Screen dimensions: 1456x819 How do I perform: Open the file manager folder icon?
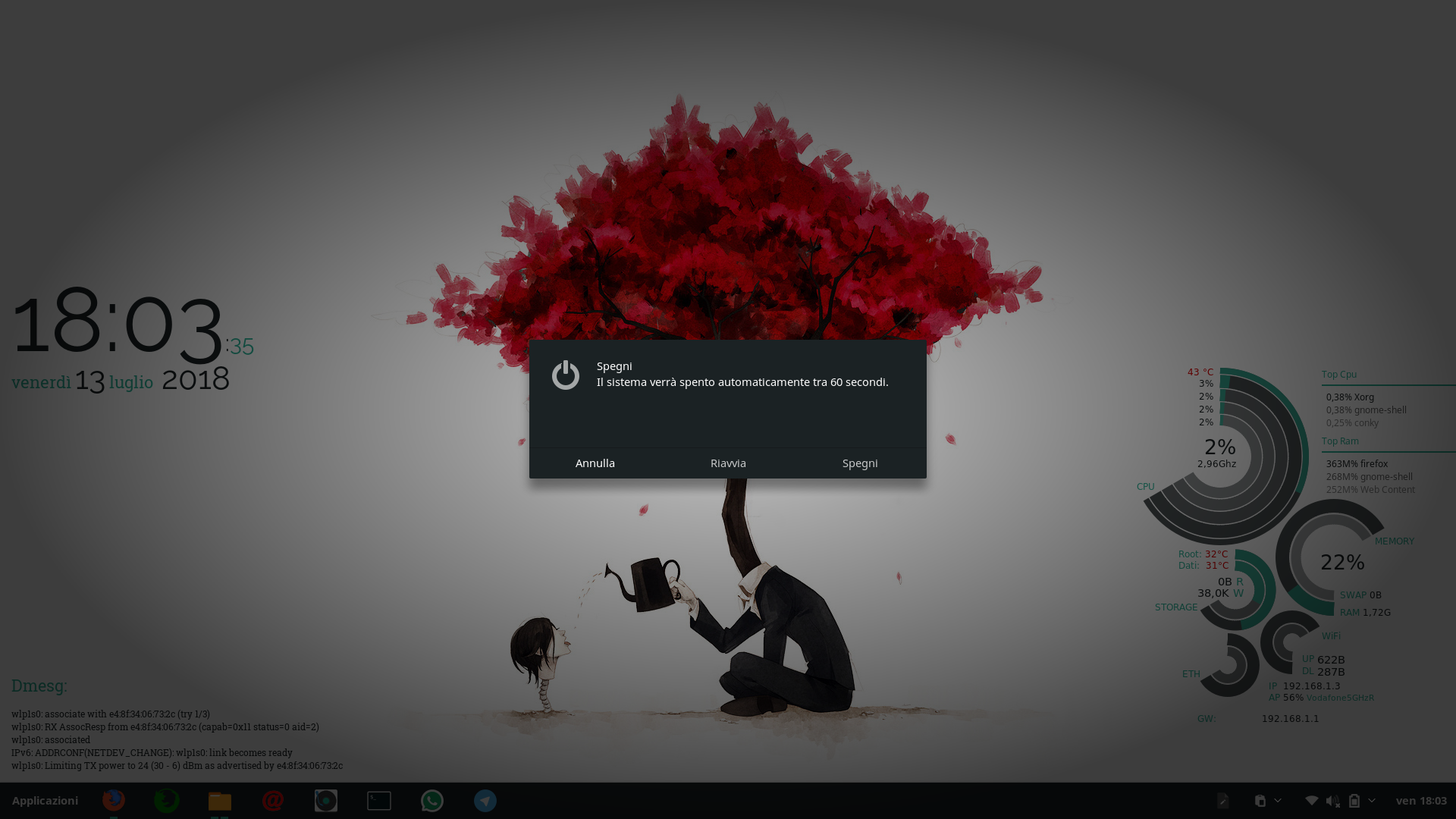220,801
